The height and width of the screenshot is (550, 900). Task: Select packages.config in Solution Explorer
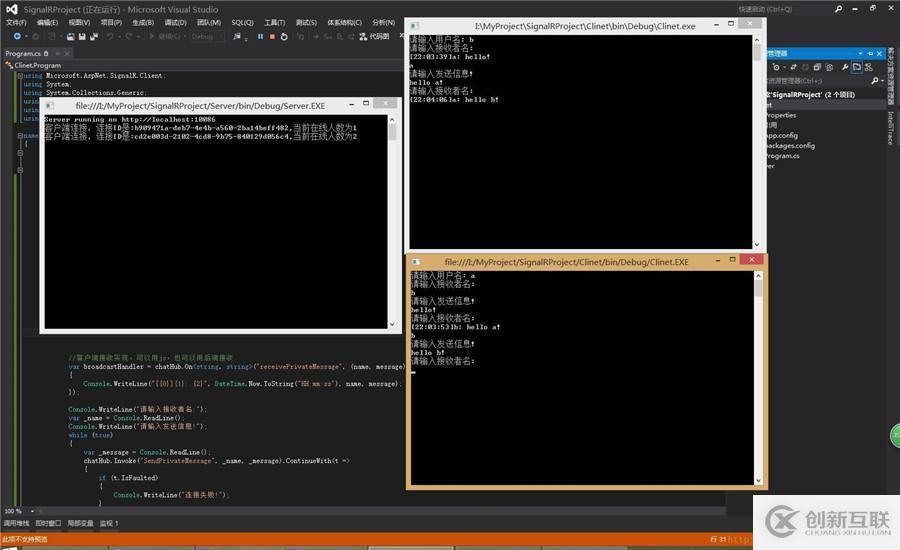click(x=791, y=146)
